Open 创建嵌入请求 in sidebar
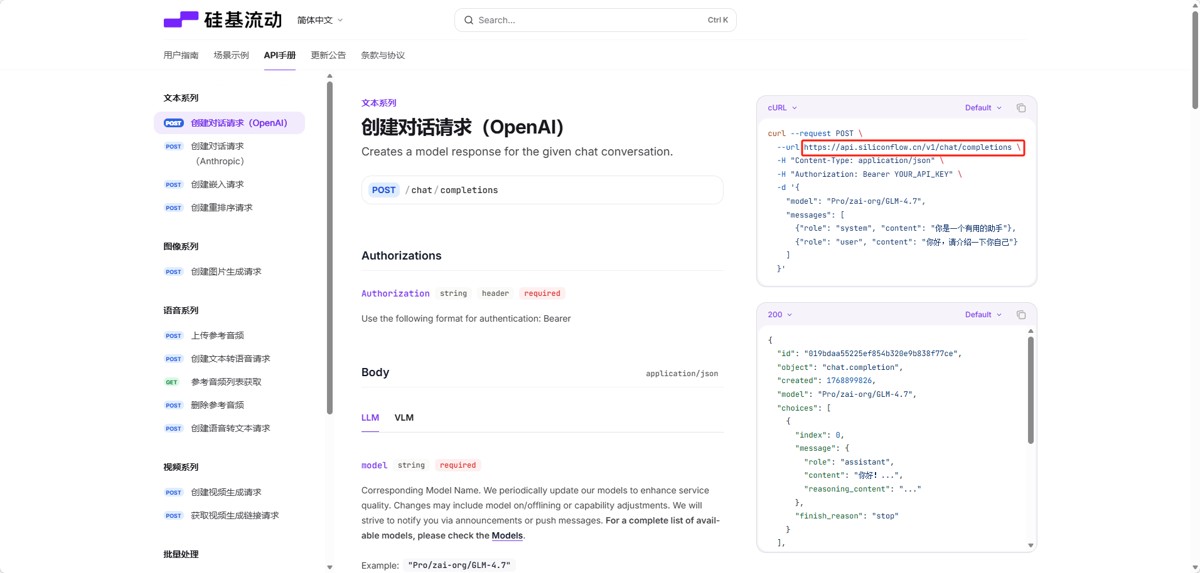 pos(229,184)
